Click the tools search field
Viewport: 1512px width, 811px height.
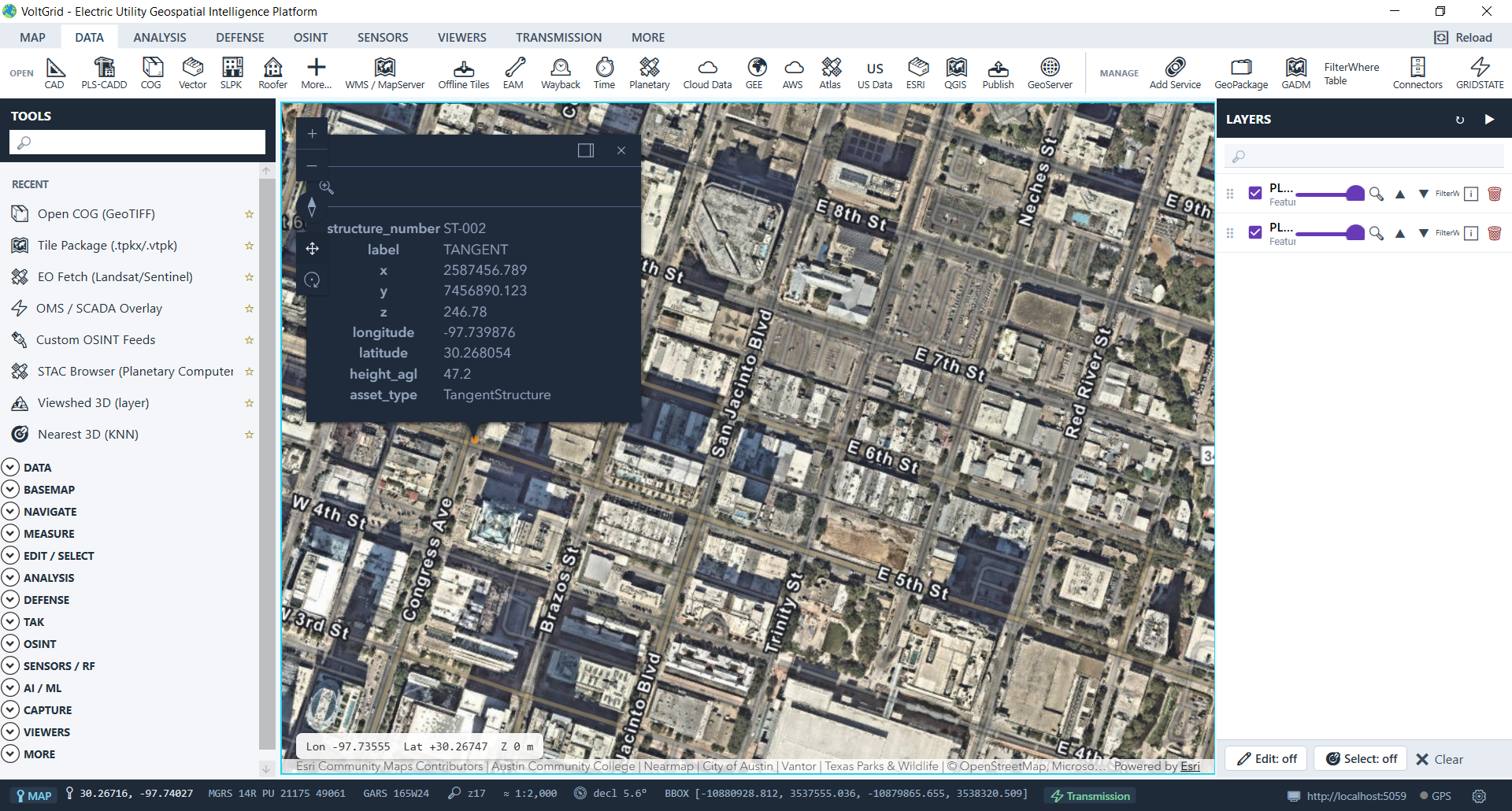[138, 143]
